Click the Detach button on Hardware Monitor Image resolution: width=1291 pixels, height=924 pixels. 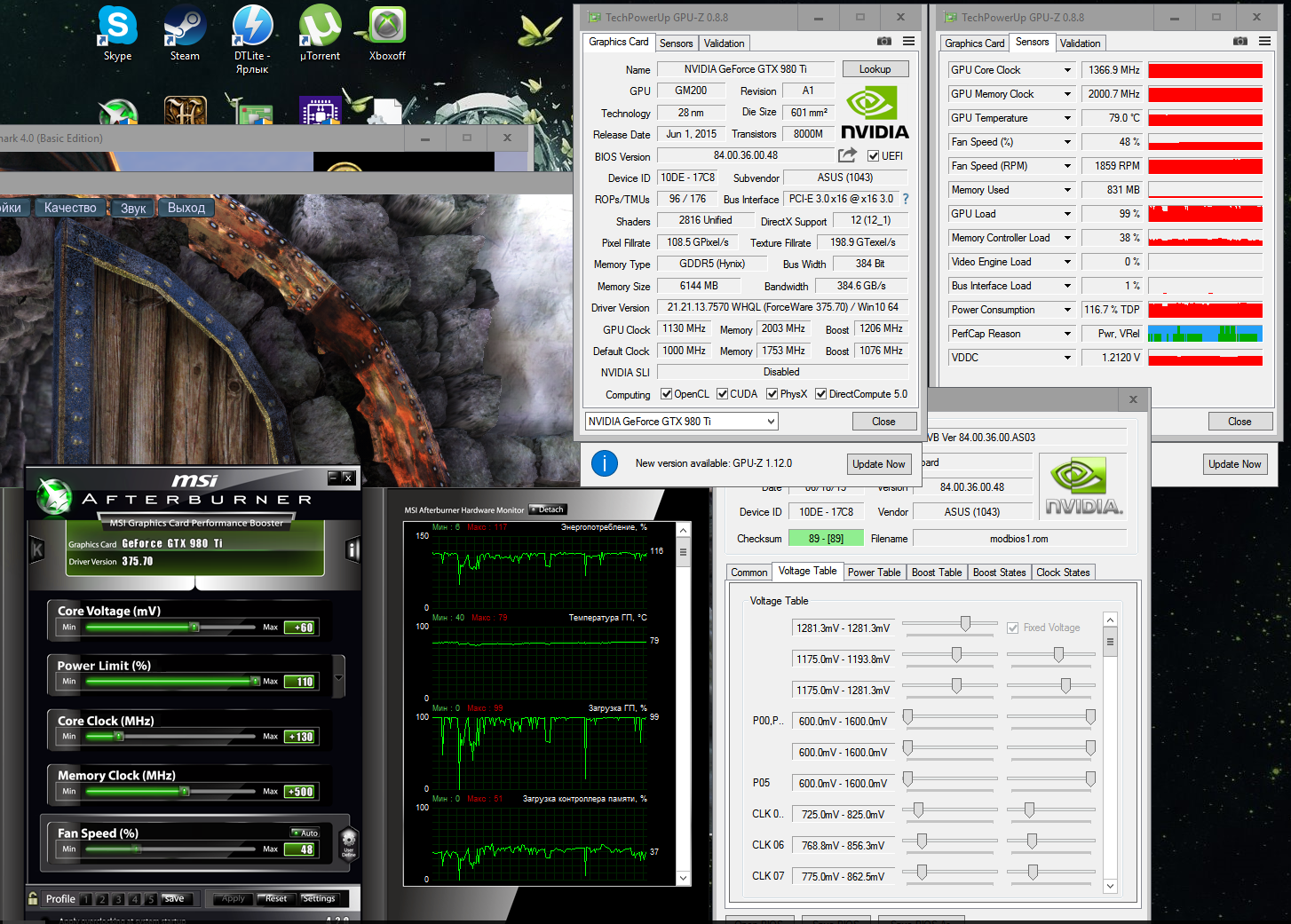[548, 509]
